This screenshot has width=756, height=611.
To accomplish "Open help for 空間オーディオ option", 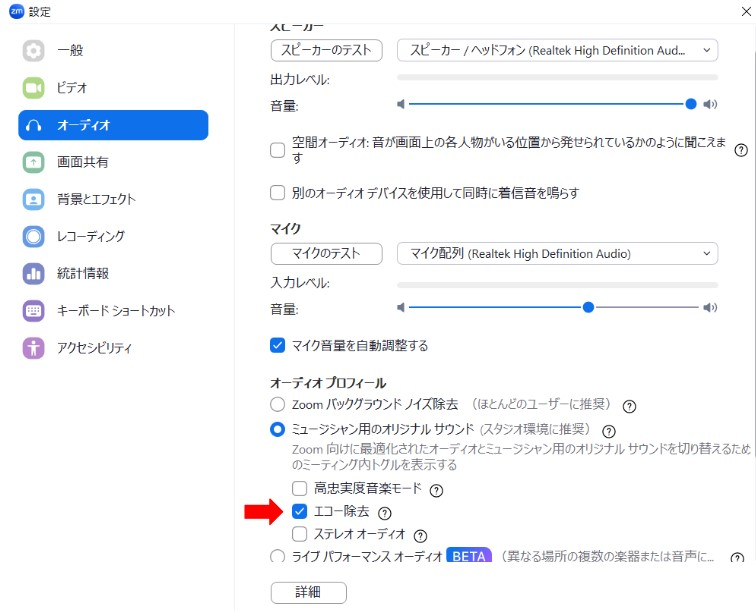I will pyautogui.click(x=741, y=150).
